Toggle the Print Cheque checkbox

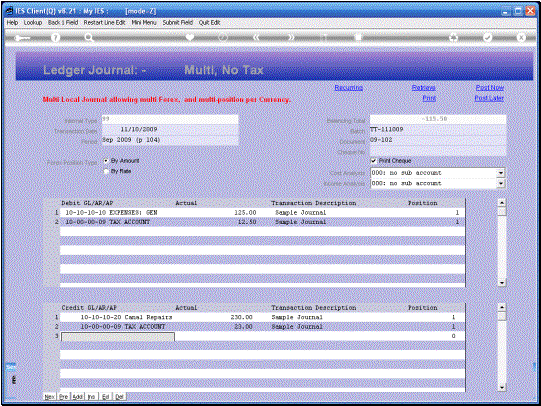click(x=373, y=161)
